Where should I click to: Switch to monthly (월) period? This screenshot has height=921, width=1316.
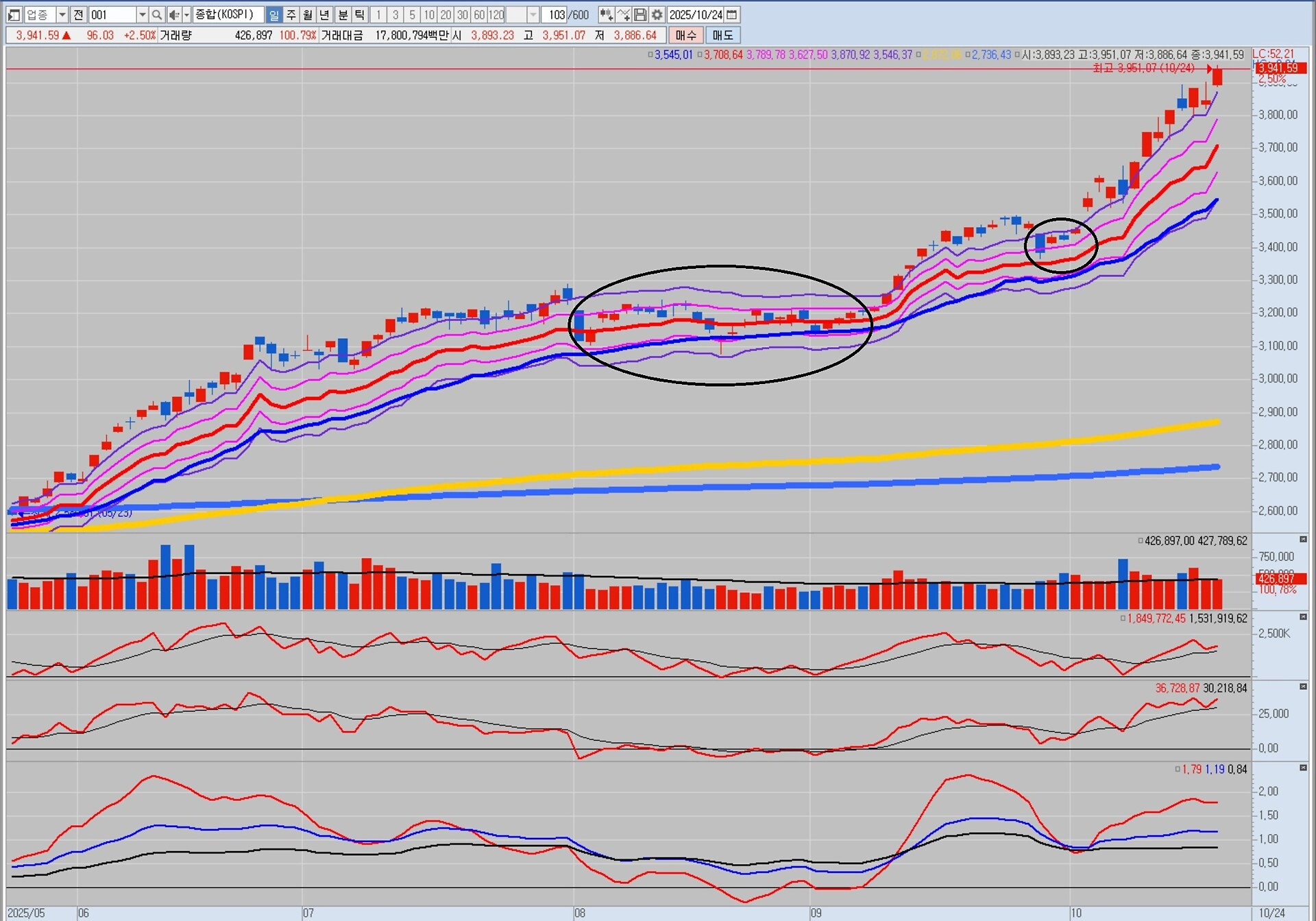308,14
